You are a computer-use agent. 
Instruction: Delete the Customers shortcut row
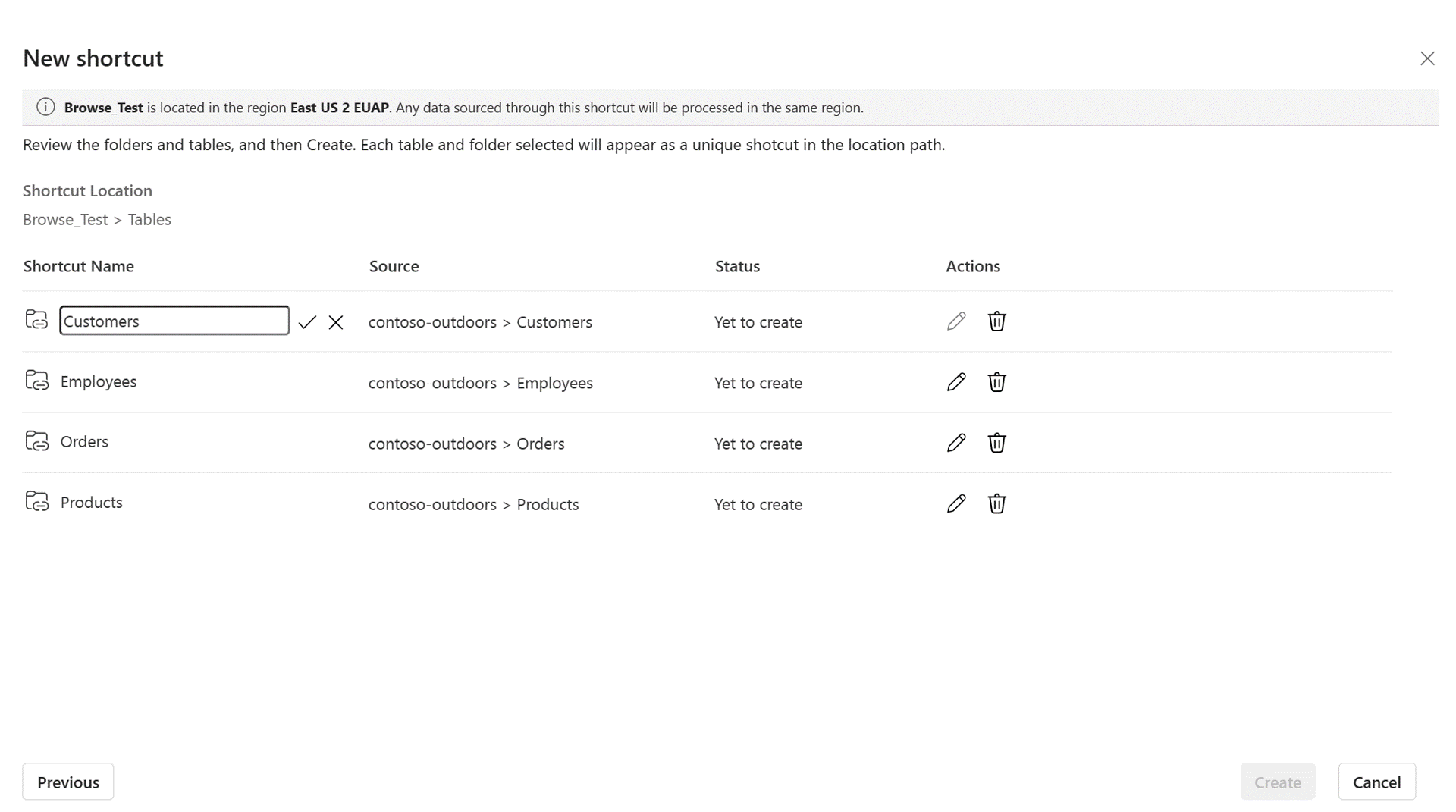[x=996, y=321]
